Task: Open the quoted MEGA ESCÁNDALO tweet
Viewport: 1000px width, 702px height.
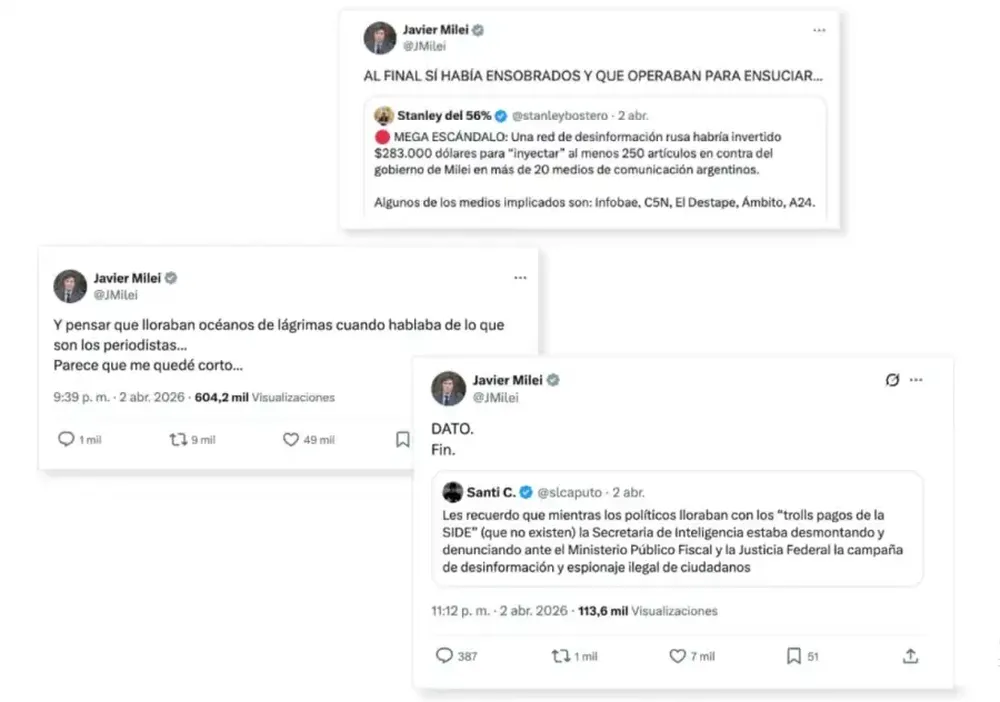Action: coord(595,158)
